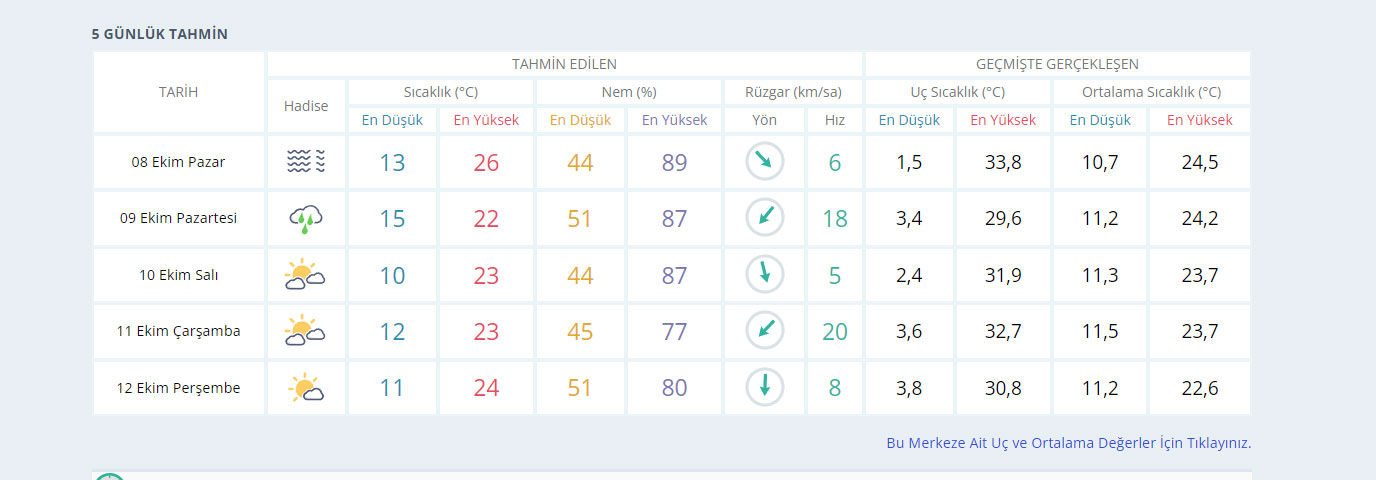Select the record high value 33,8
1376x480 pixels.
coord(1003,162)
